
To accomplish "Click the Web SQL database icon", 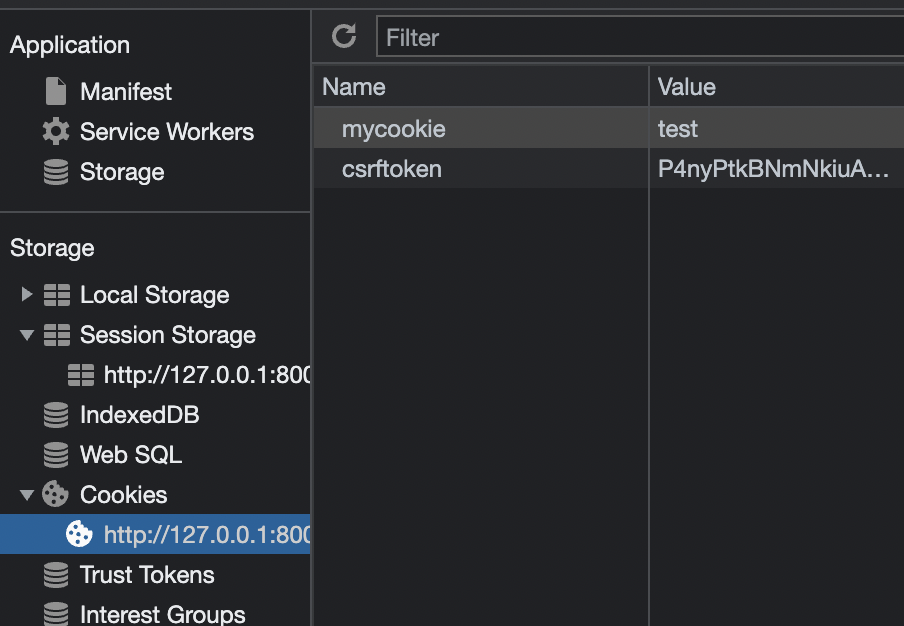I will (x=56, y=455).
